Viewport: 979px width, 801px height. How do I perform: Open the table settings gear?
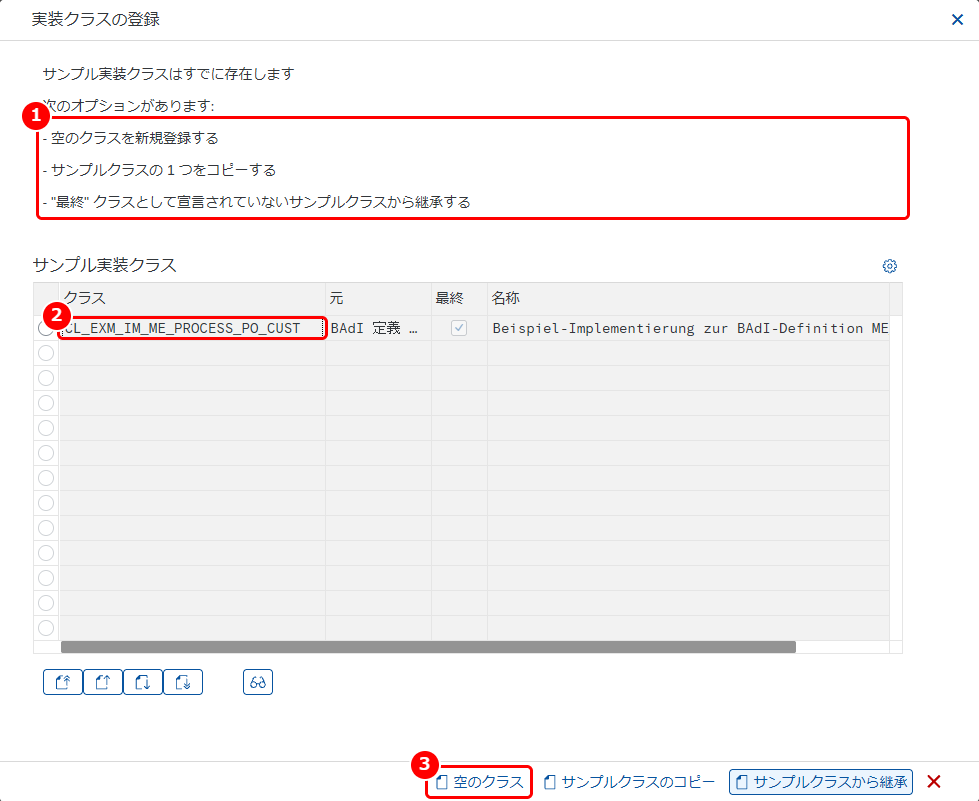pos(890,266)
